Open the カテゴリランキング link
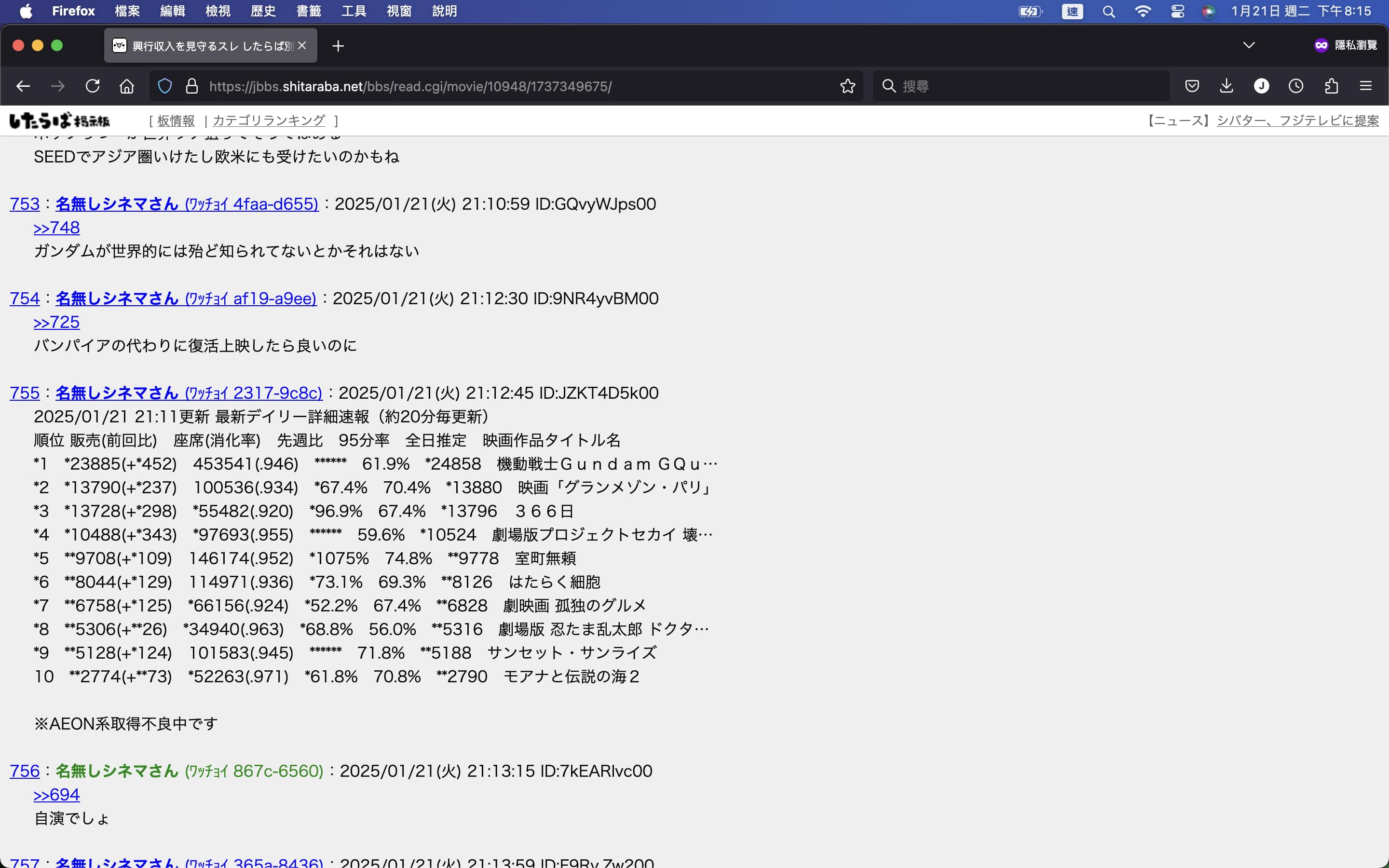 [x=269, y=121]
